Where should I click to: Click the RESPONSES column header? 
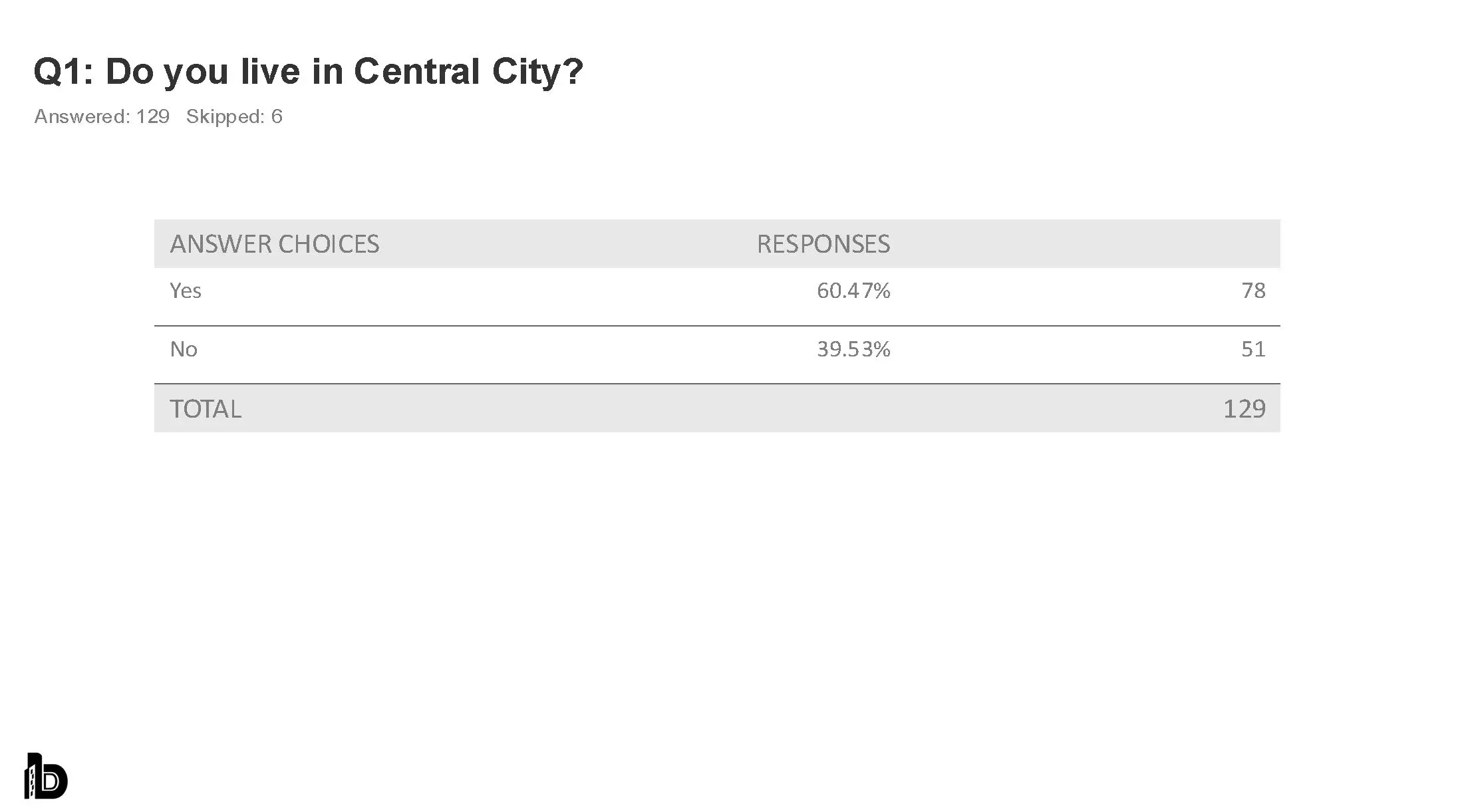coord(823,244)
